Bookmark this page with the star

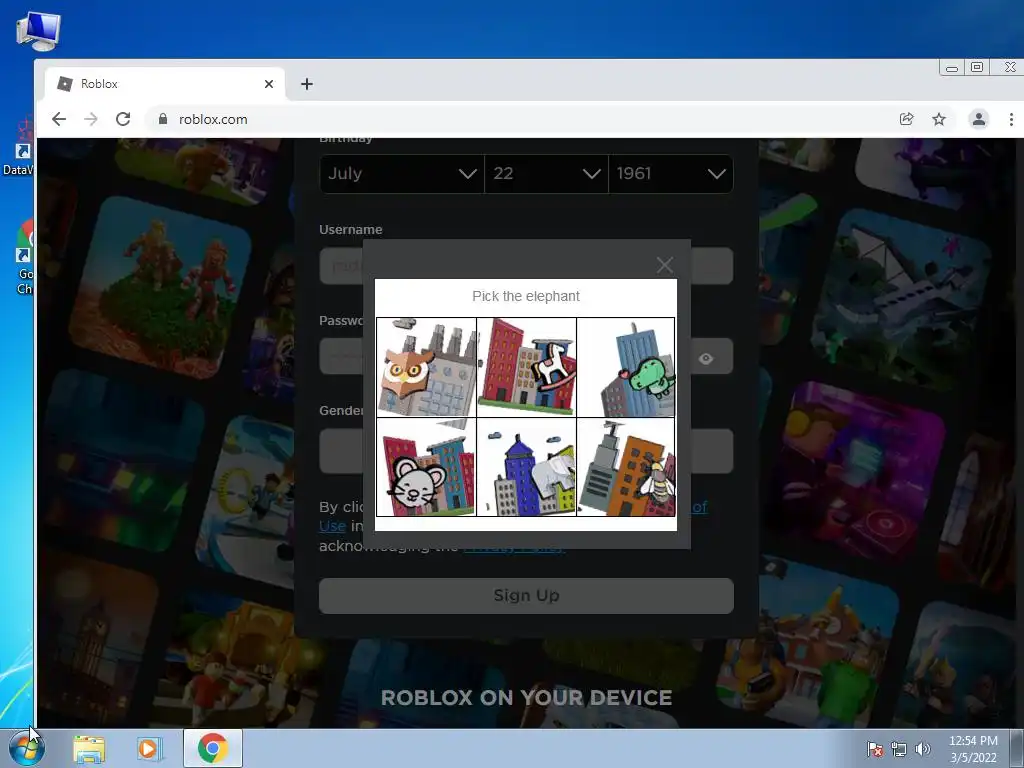point(938,119)
